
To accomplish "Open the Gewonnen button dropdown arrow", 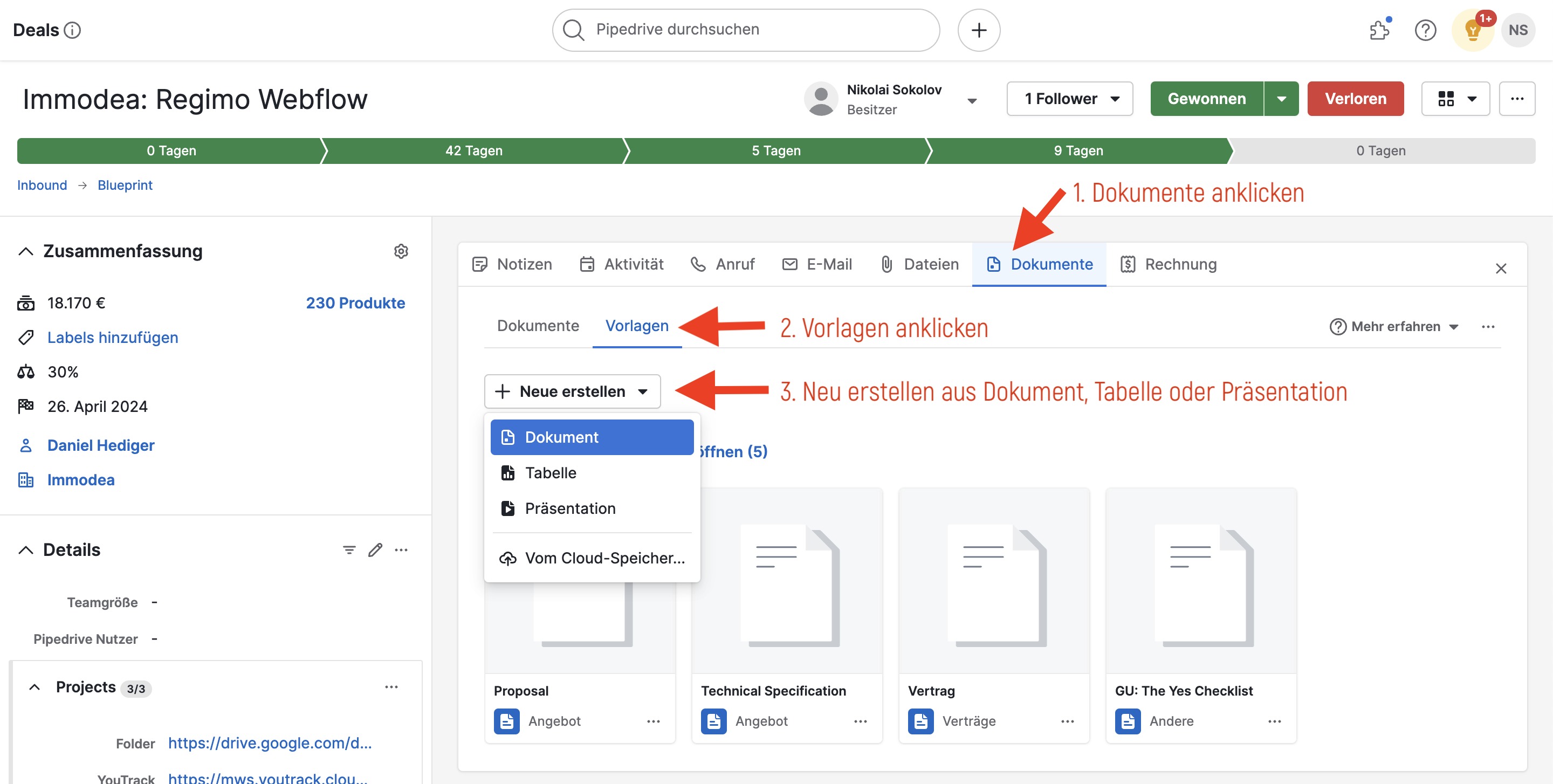I will tap(1281, 99).
